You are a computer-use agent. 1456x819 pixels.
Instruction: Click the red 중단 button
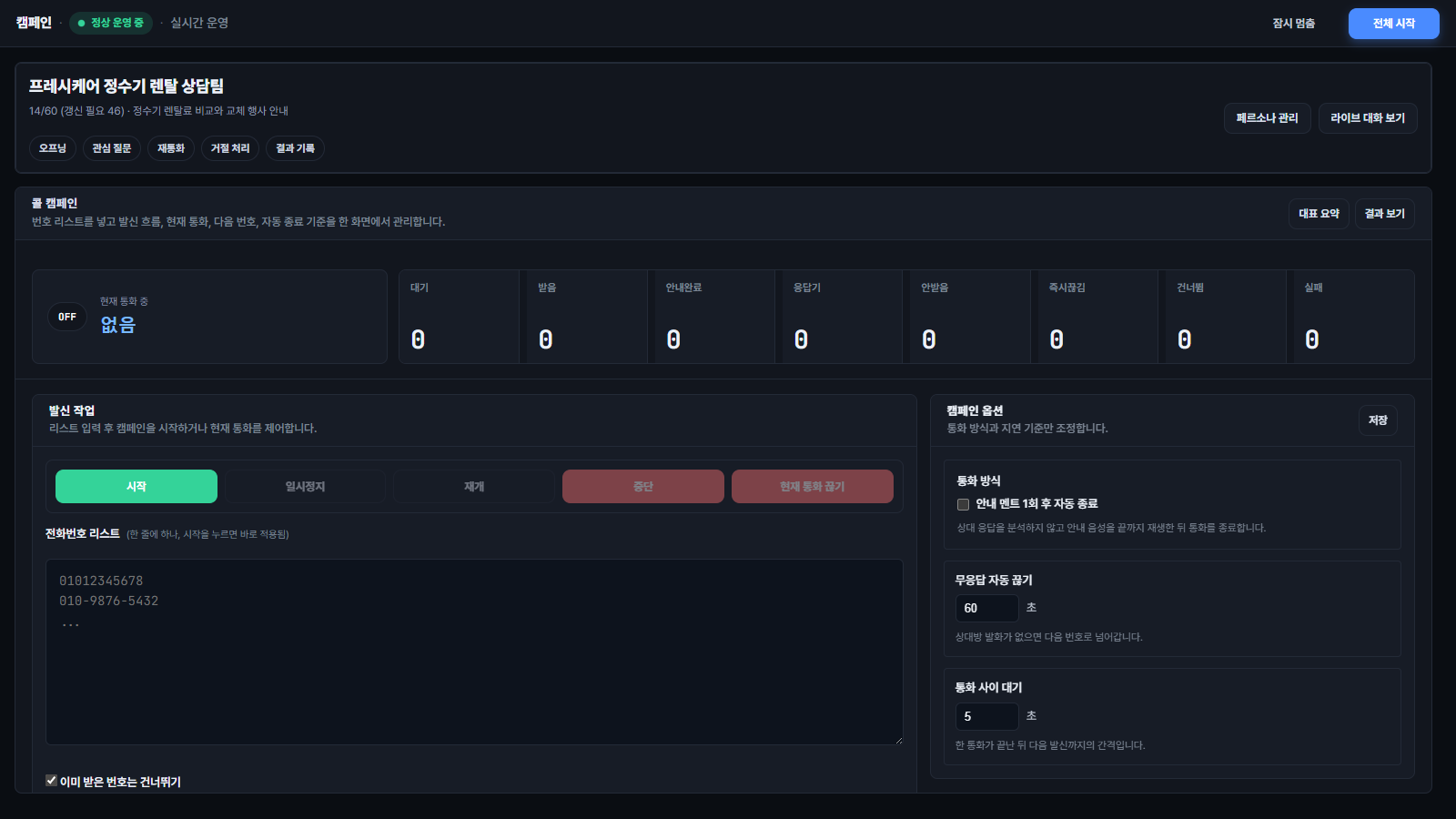643,487
